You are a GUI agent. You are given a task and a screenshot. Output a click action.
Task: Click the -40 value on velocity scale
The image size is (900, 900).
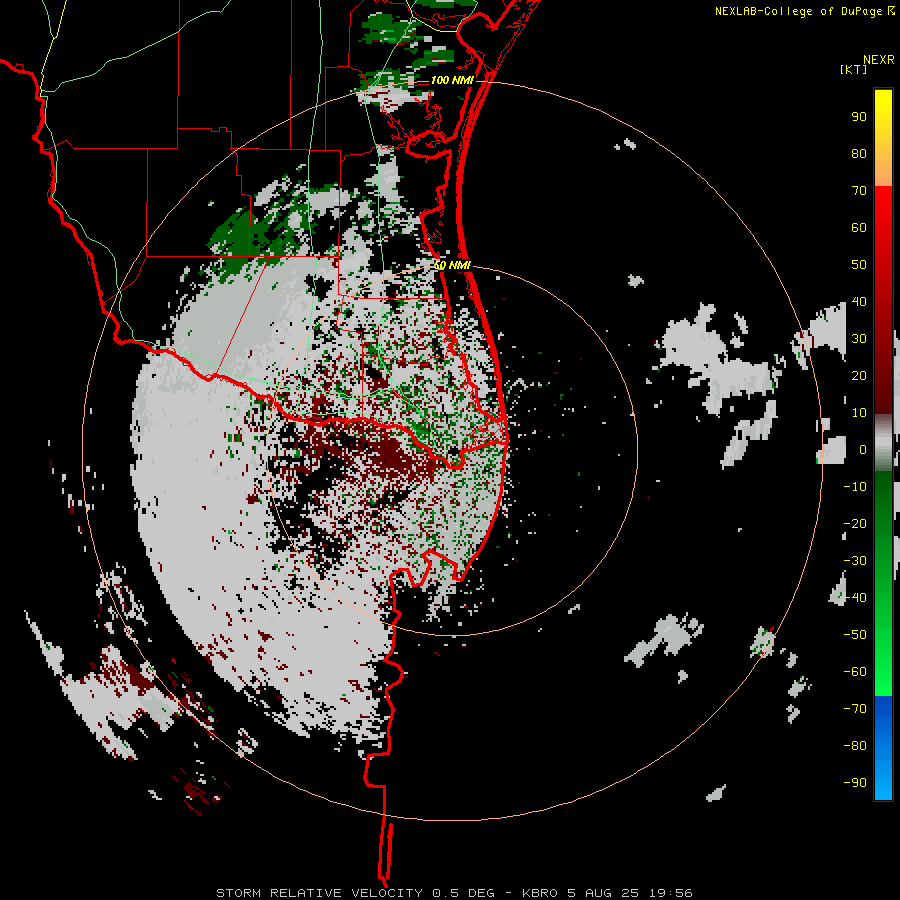pyautogui.click(x=855, y=598)
